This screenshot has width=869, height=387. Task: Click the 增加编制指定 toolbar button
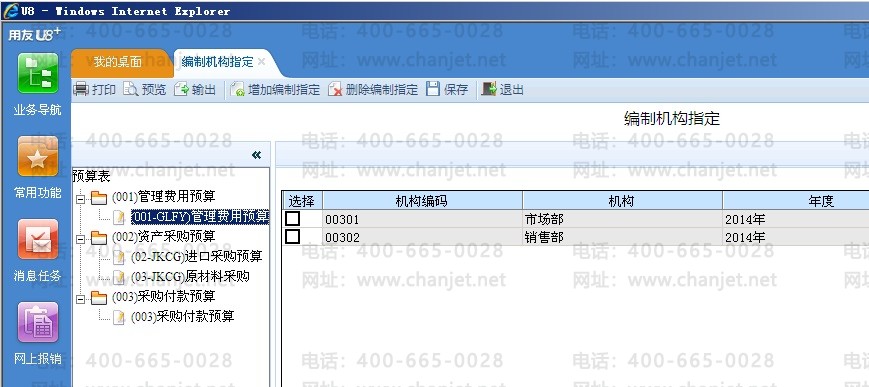coord(275,90)
